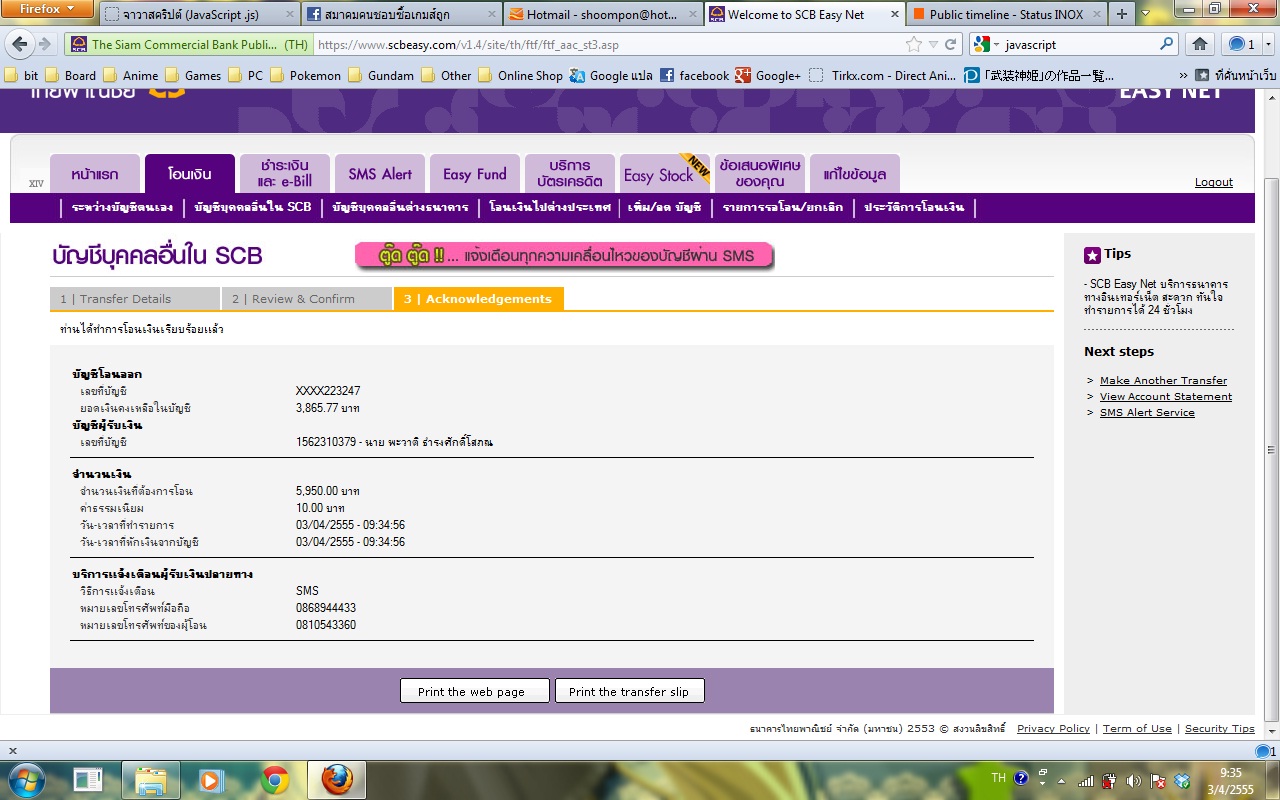Viewport: 1280px width, 800px height.
Task: Switch to the JavaScript .js browser tab
Action: [x=199, y=14]
